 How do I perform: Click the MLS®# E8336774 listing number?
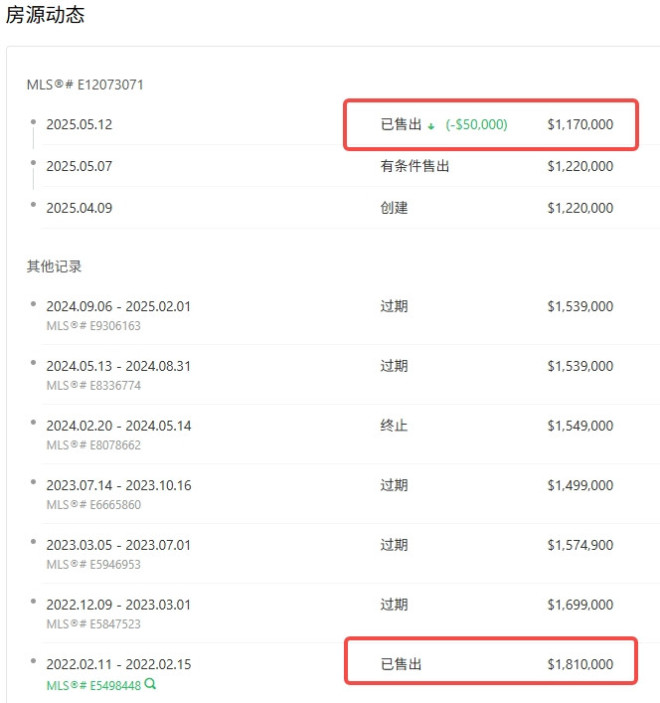tap(93, 385)
